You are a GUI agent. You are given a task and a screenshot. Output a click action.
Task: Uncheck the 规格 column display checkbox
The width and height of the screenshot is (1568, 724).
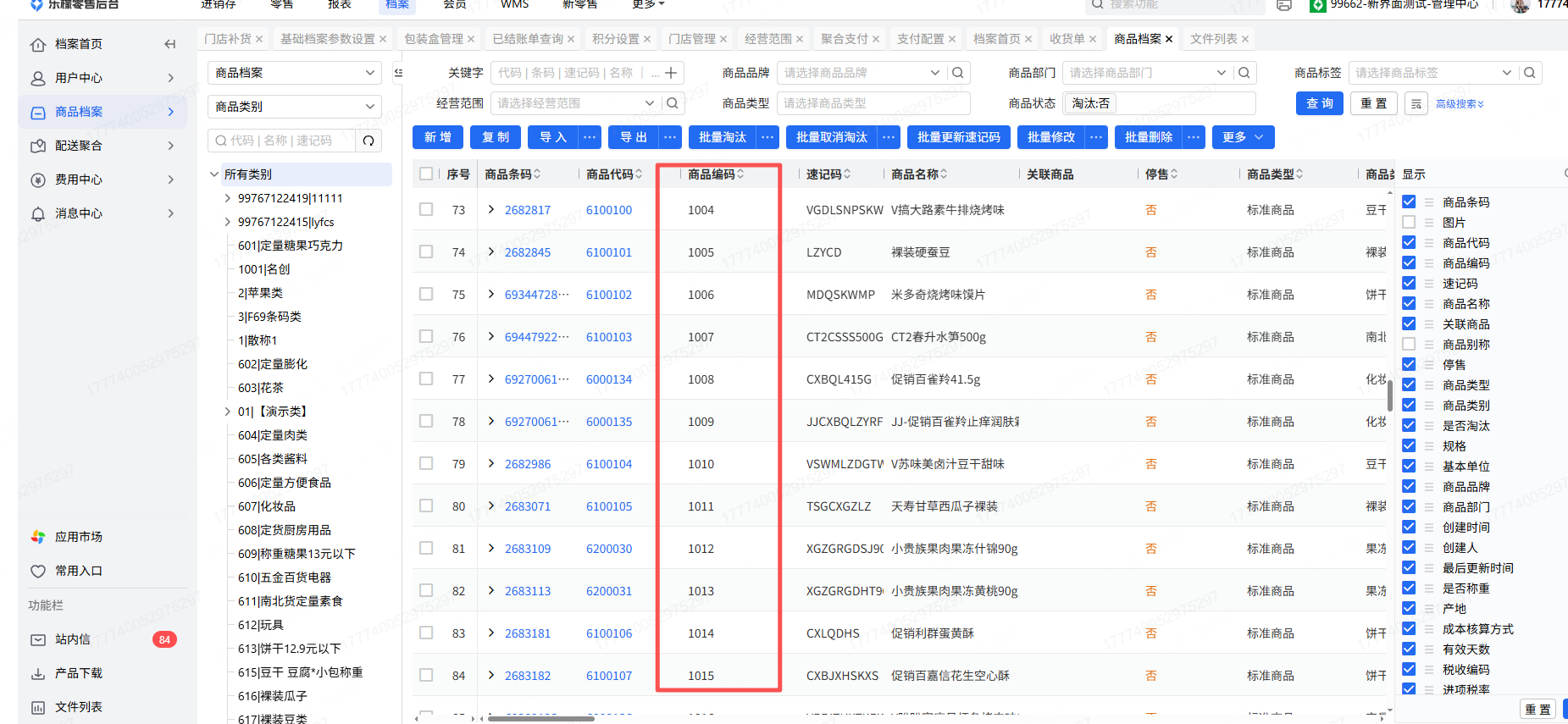[1409, 445]
